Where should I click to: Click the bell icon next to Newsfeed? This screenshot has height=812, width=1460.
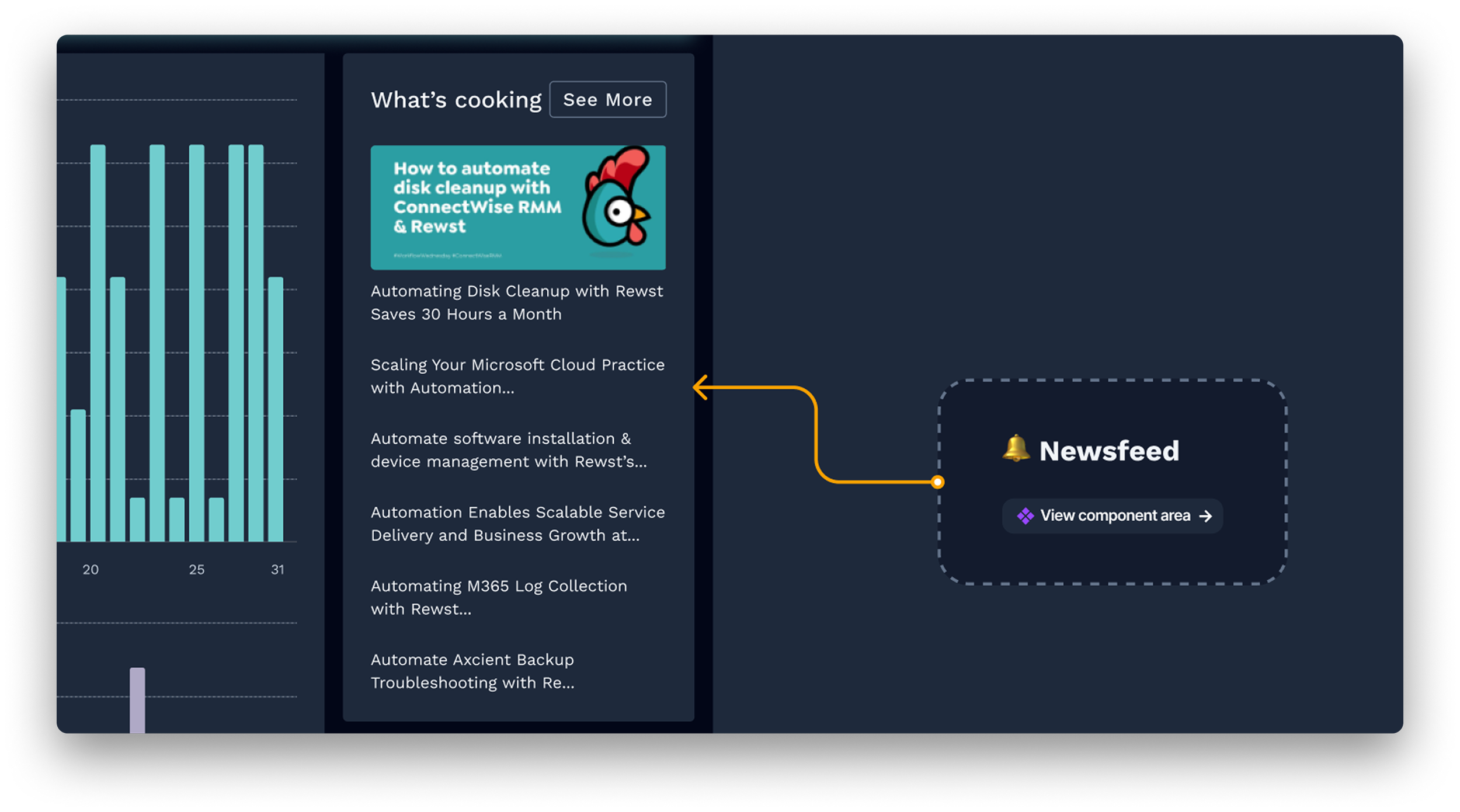(x=1016, y=449)
